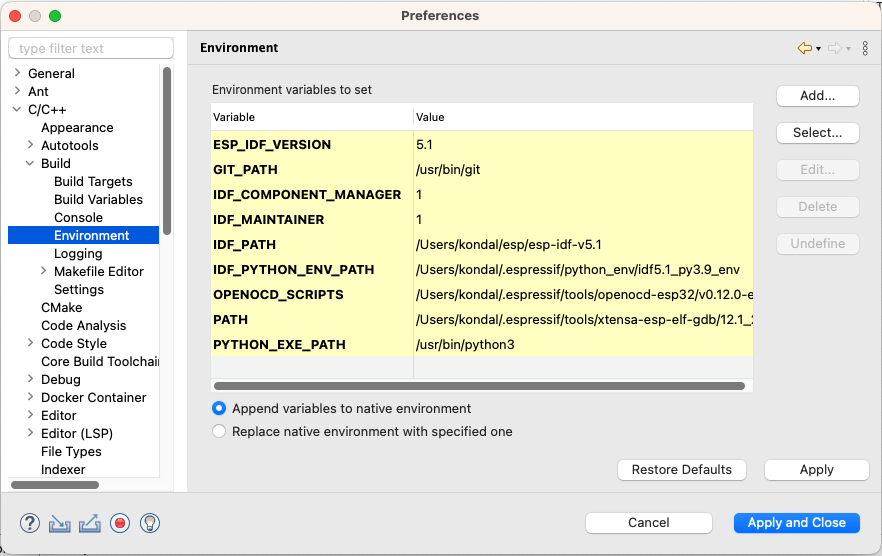The width and height of the screenshot is (882, 556).
Task: Open Core Build Toolchains page
Action: click(x=100, y=361)
